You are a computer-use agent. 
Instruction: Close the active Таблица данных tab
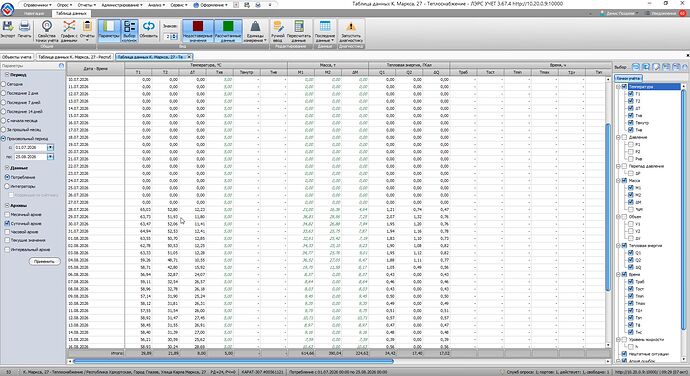189,57
